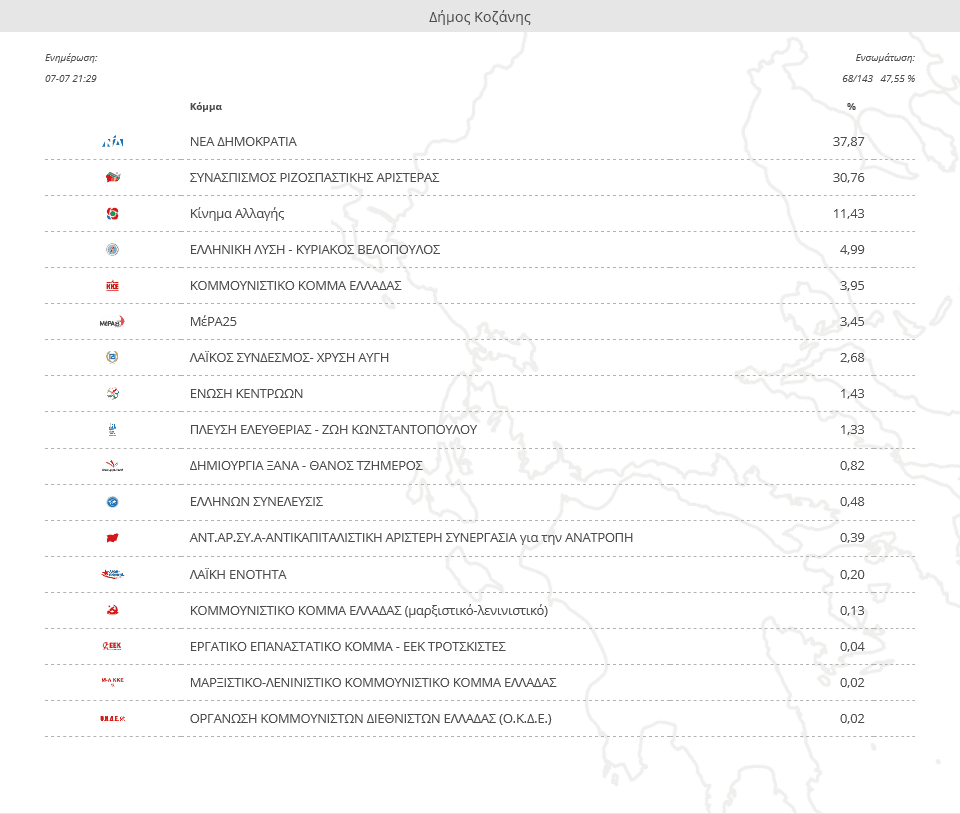Click the 30,76 percentage value

point(849,177)
